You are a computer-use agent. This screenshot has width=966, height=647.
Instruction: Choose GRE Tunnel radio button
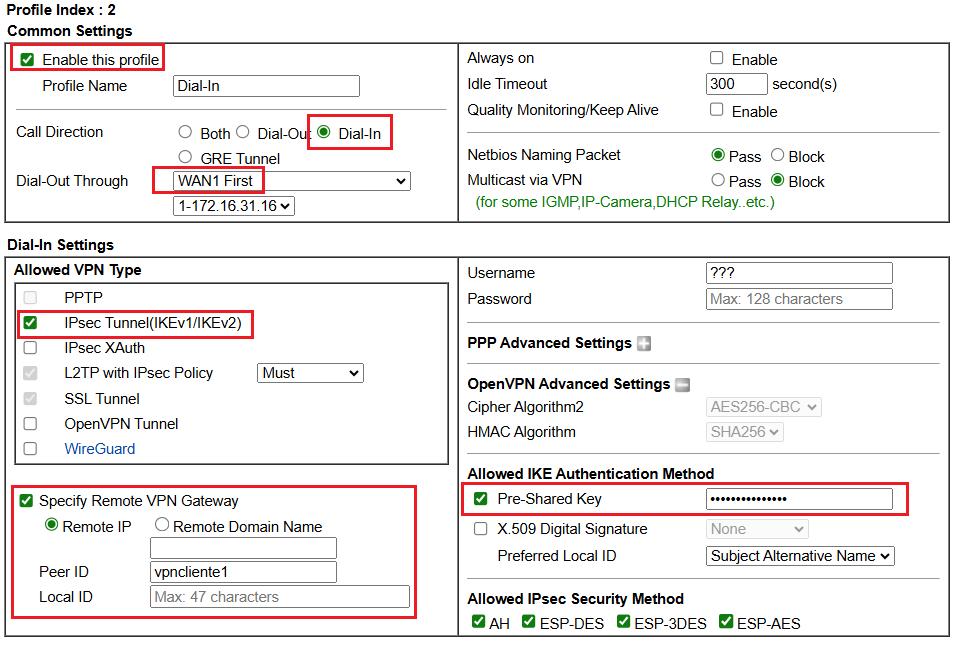point(185,157)
